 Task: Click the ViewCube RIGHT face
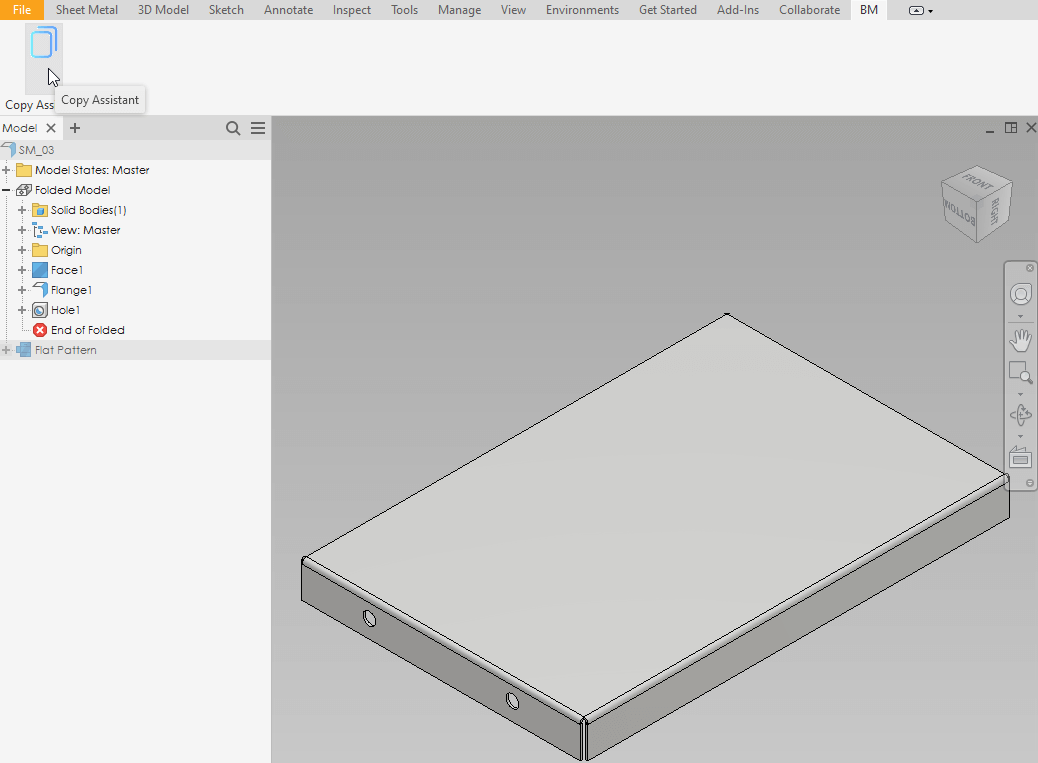click(995, 210)
